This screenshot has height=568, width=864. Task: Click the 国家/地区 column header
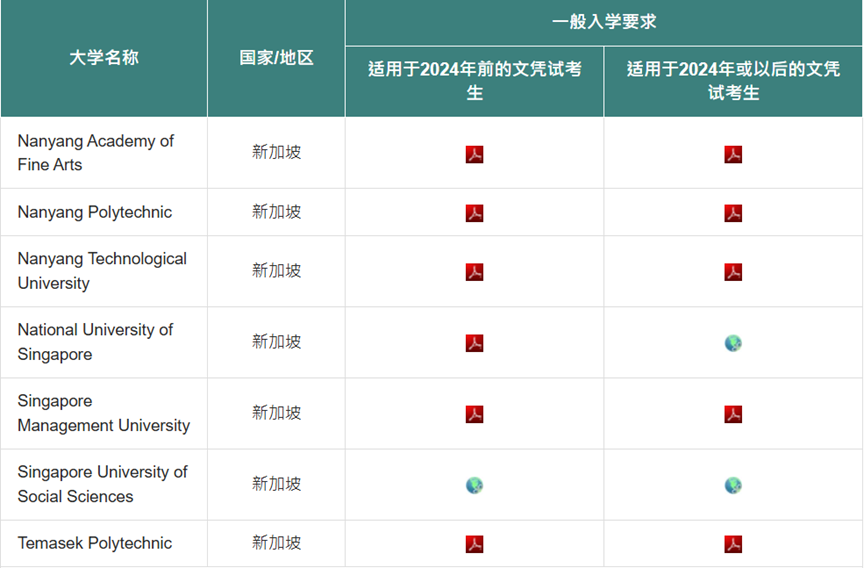click(x=277, y=57)
